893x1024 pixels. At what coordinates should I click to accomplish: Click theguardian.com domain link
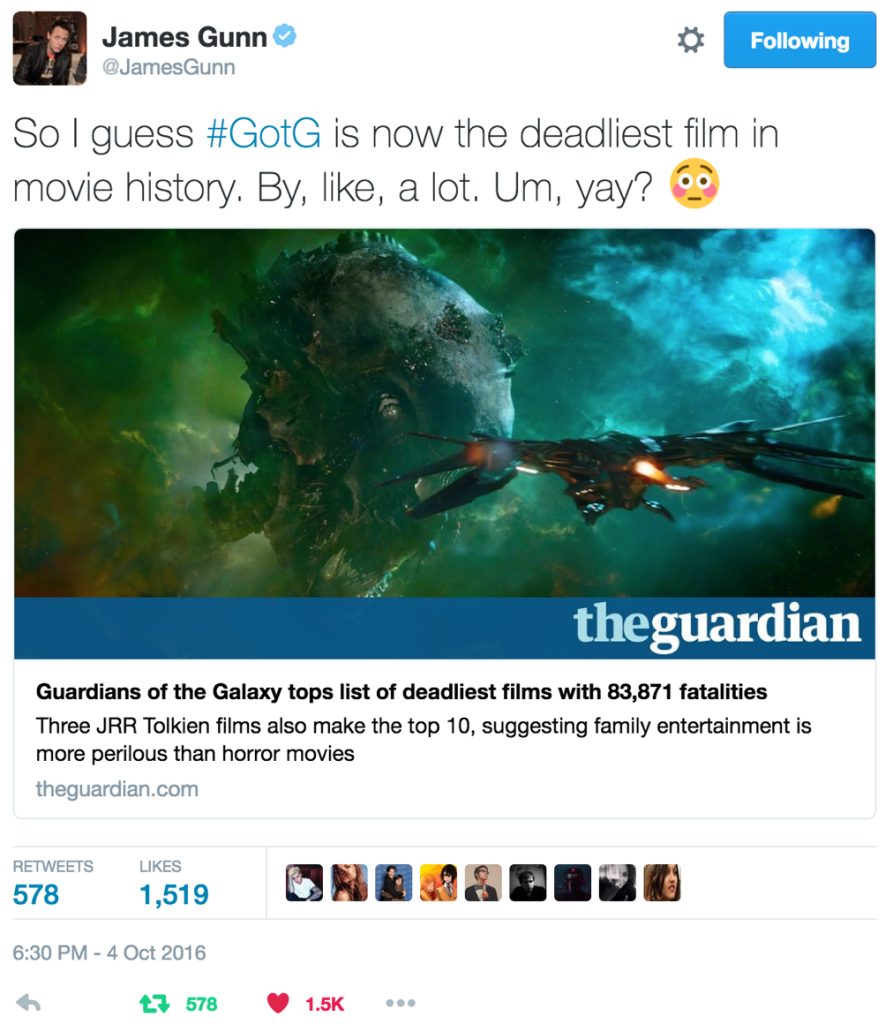pyautogui.click(x=117, y=789)
